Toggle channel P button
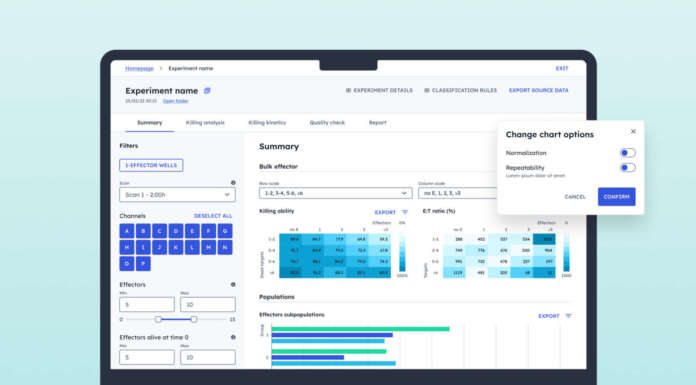The height and width of the screenshot is (385, 696). click(143, 264)
